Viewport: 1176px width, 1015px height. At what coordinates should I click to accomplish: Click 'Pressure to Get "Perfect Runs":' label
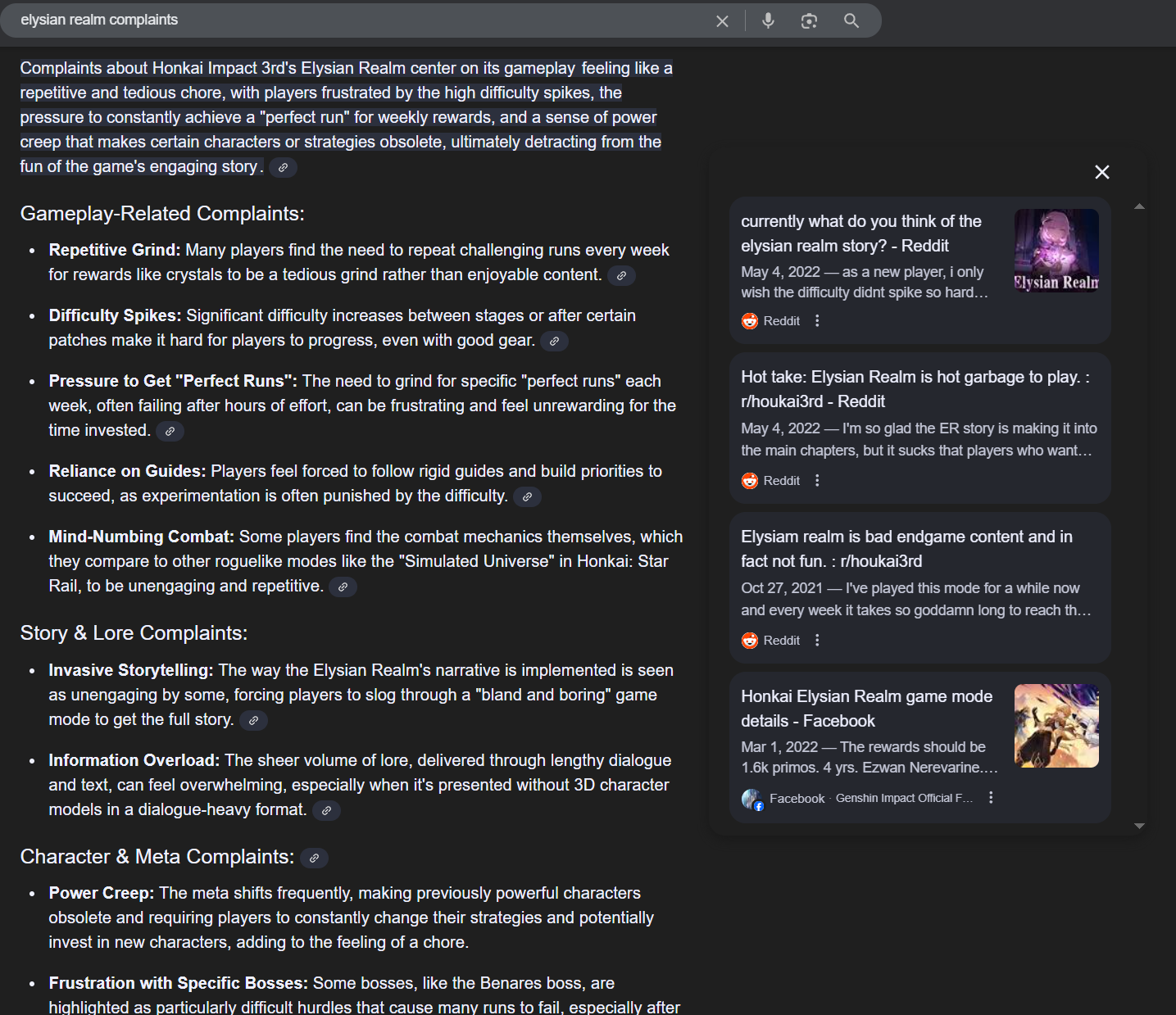(x=173, y=381)
